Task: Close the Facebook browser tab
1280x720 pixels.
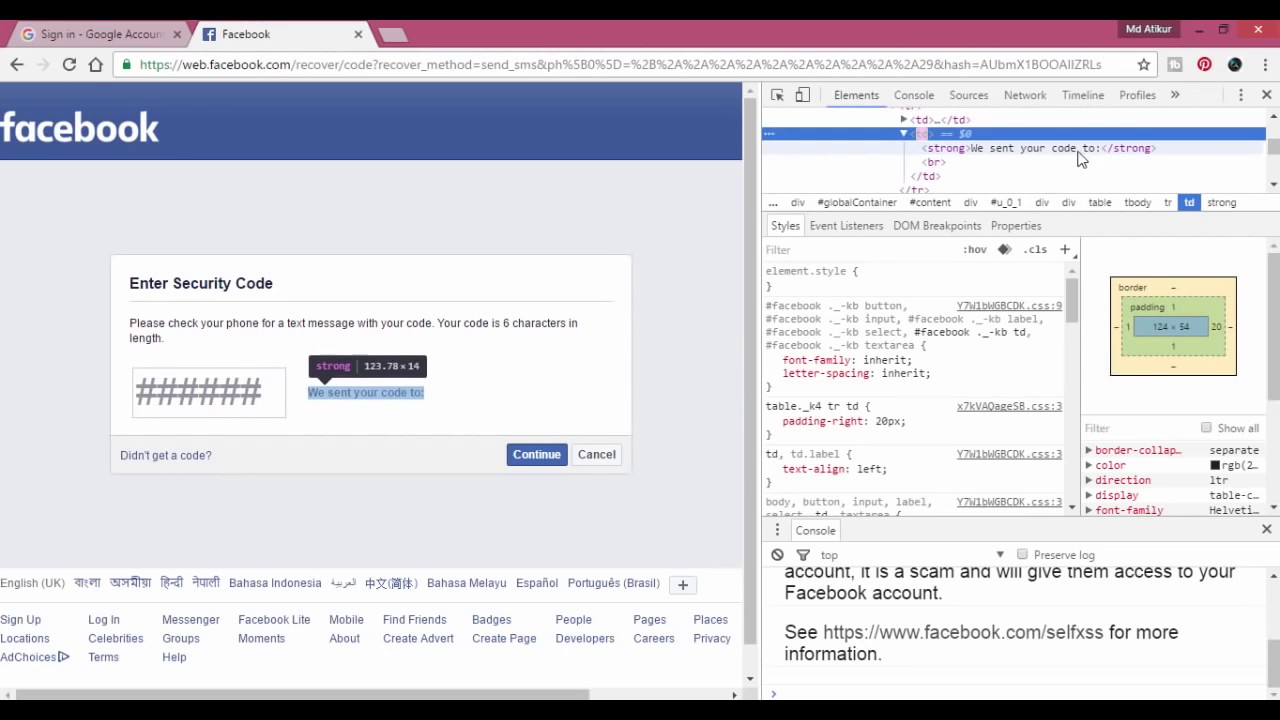Action: coord(358,34)
